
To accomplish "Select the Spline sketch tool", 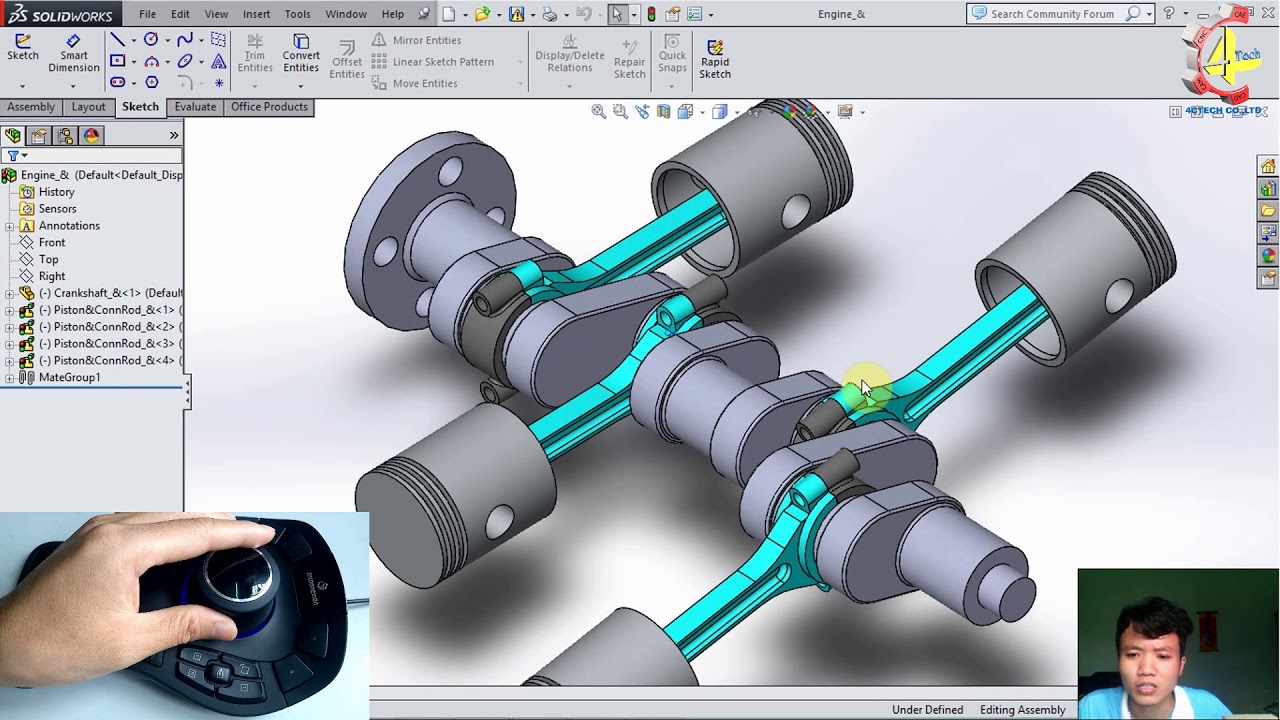I will pos(185,40).
